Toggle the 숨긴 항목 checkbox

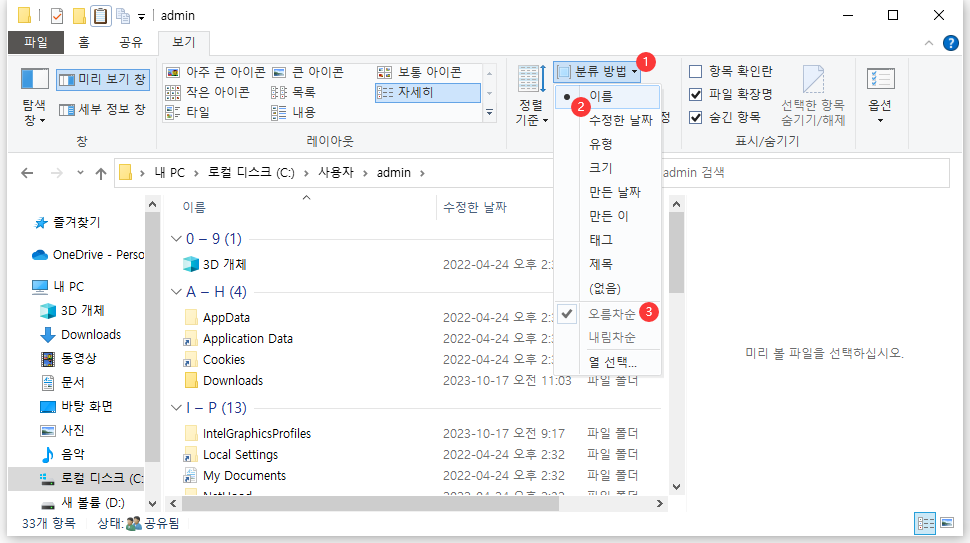[696, 117]
